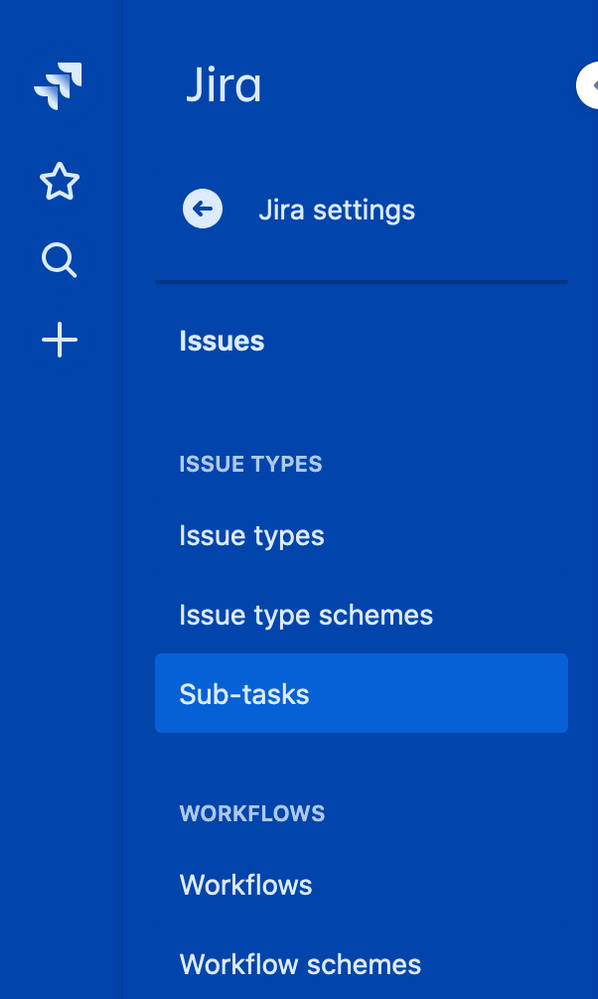
Task: Click back arrow beside Jira settings
Action: 203,209
